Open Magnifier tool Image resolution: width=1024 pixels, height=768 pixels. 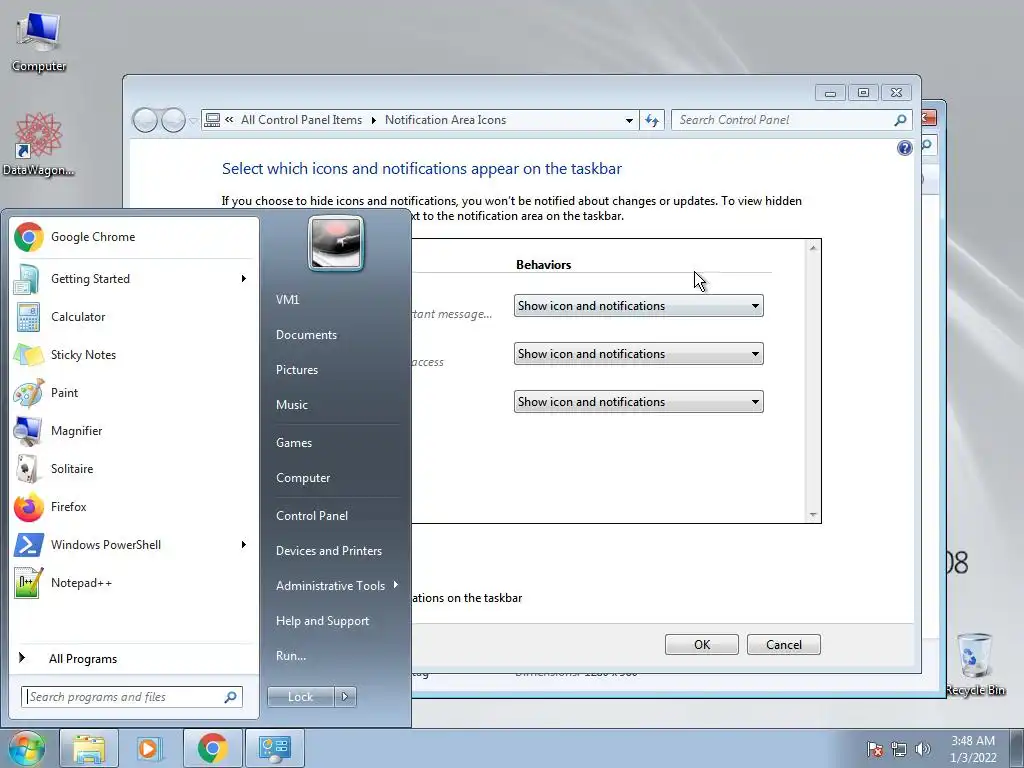click(x=134, y=430)
